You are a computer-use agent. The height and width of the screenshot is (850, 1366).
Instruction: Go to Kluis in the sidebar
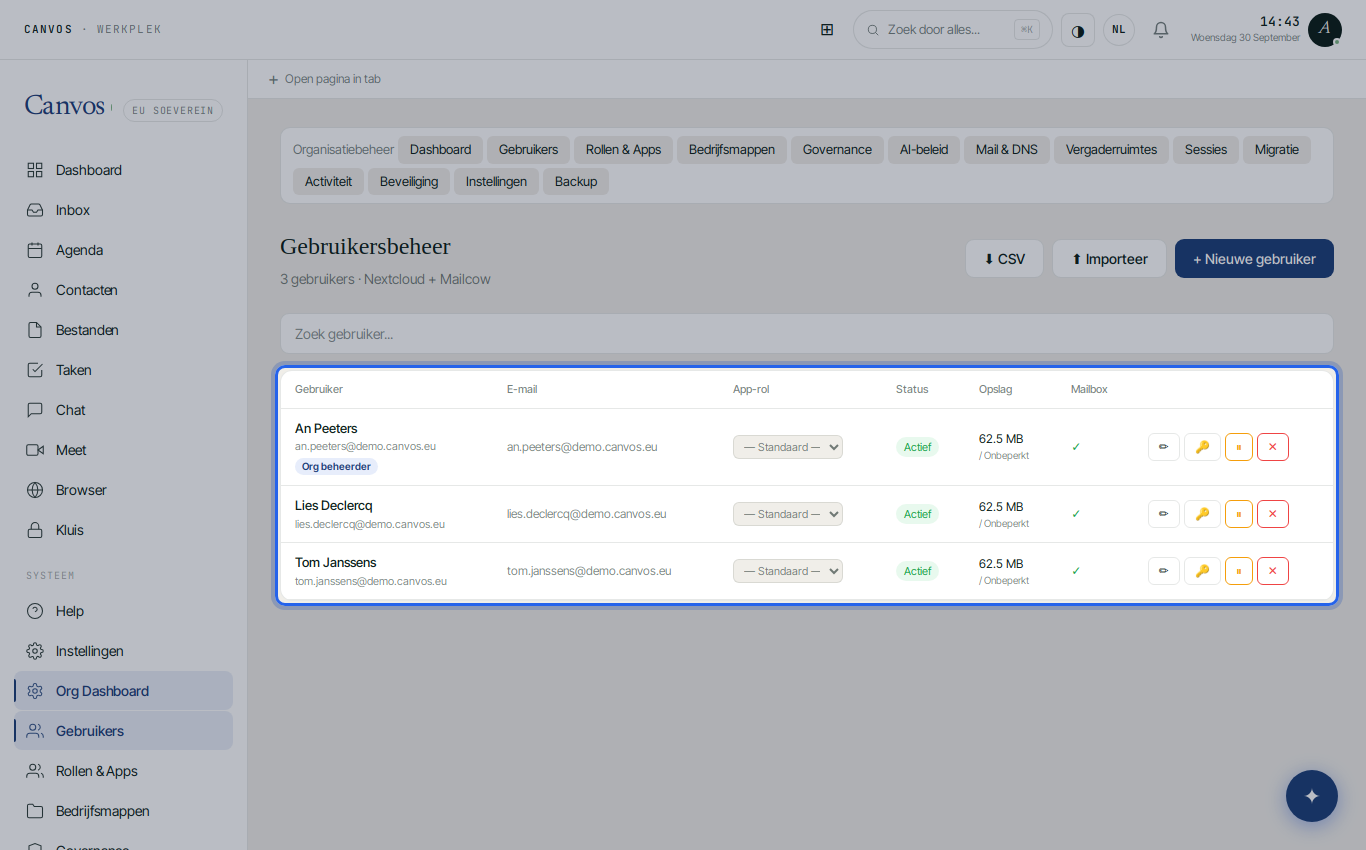(x=123, y=530)
